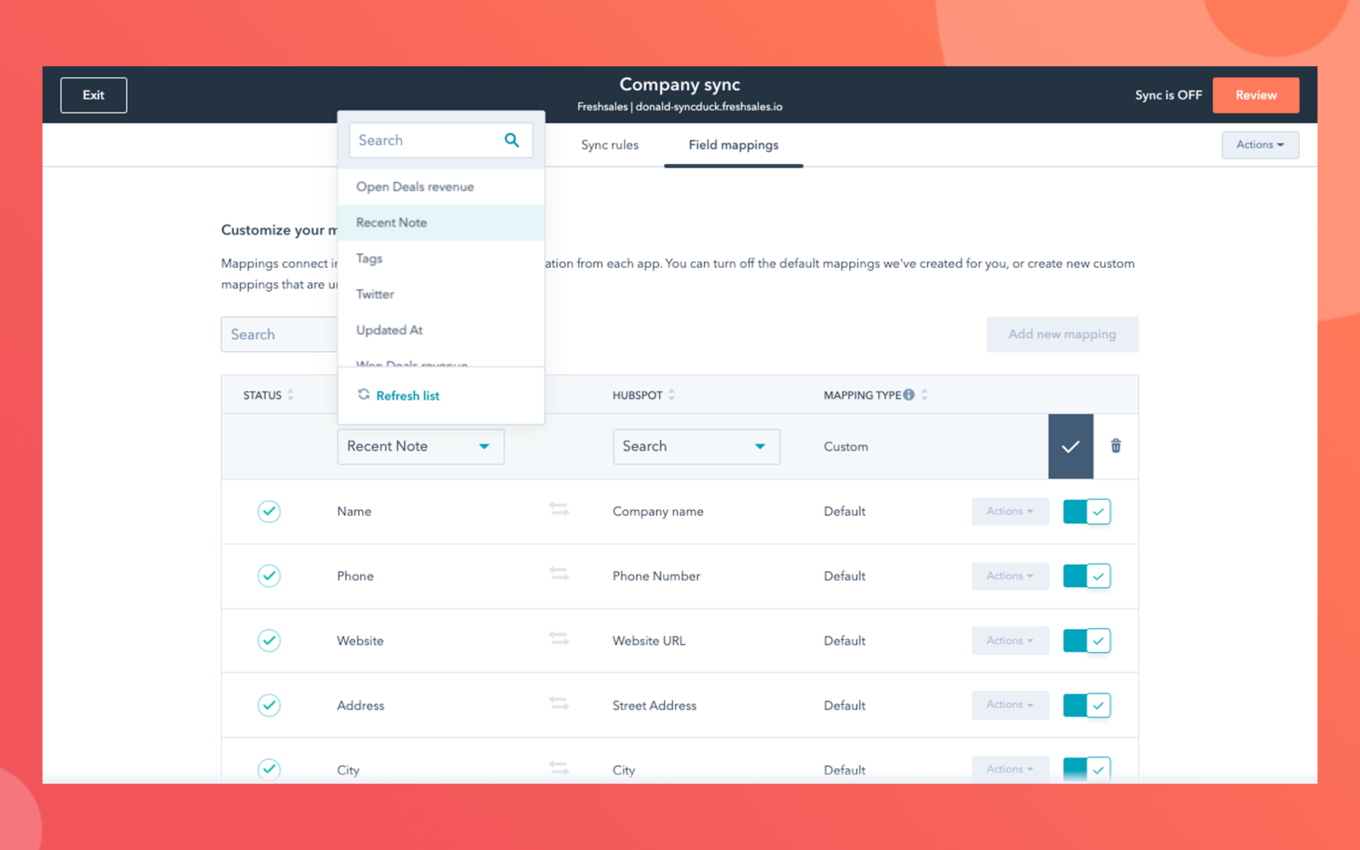
Task: Click the Refresh list link
Action: coord(407,396)
